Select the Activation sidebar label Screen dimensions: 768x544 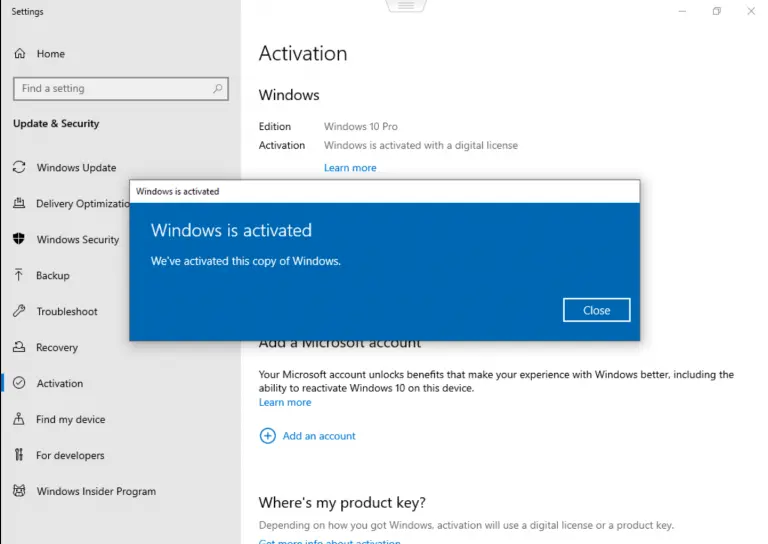click(x=60, y=383)
